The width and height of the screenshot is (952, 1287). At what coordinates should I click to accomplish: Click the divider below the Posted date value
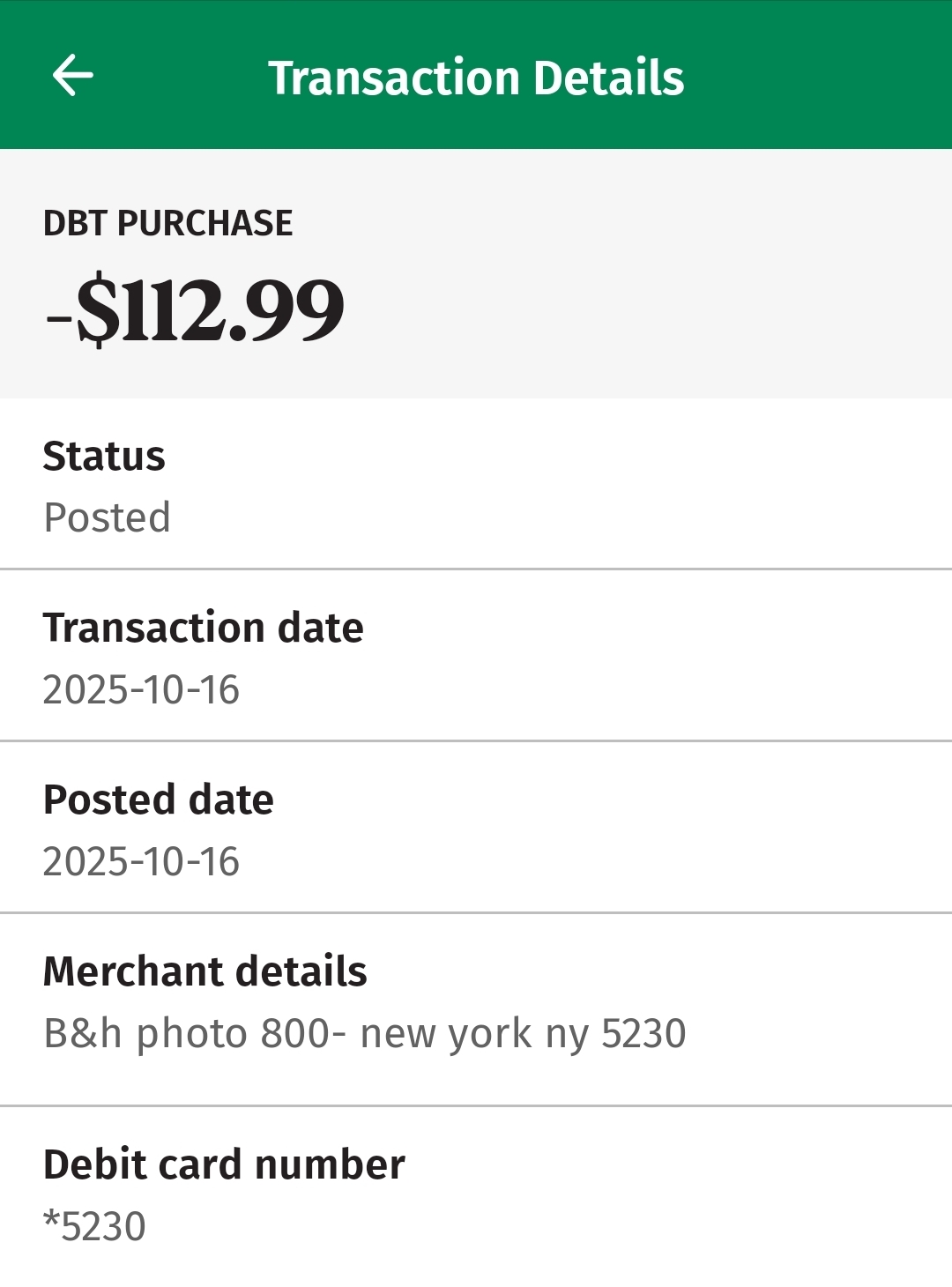[476, 912]
